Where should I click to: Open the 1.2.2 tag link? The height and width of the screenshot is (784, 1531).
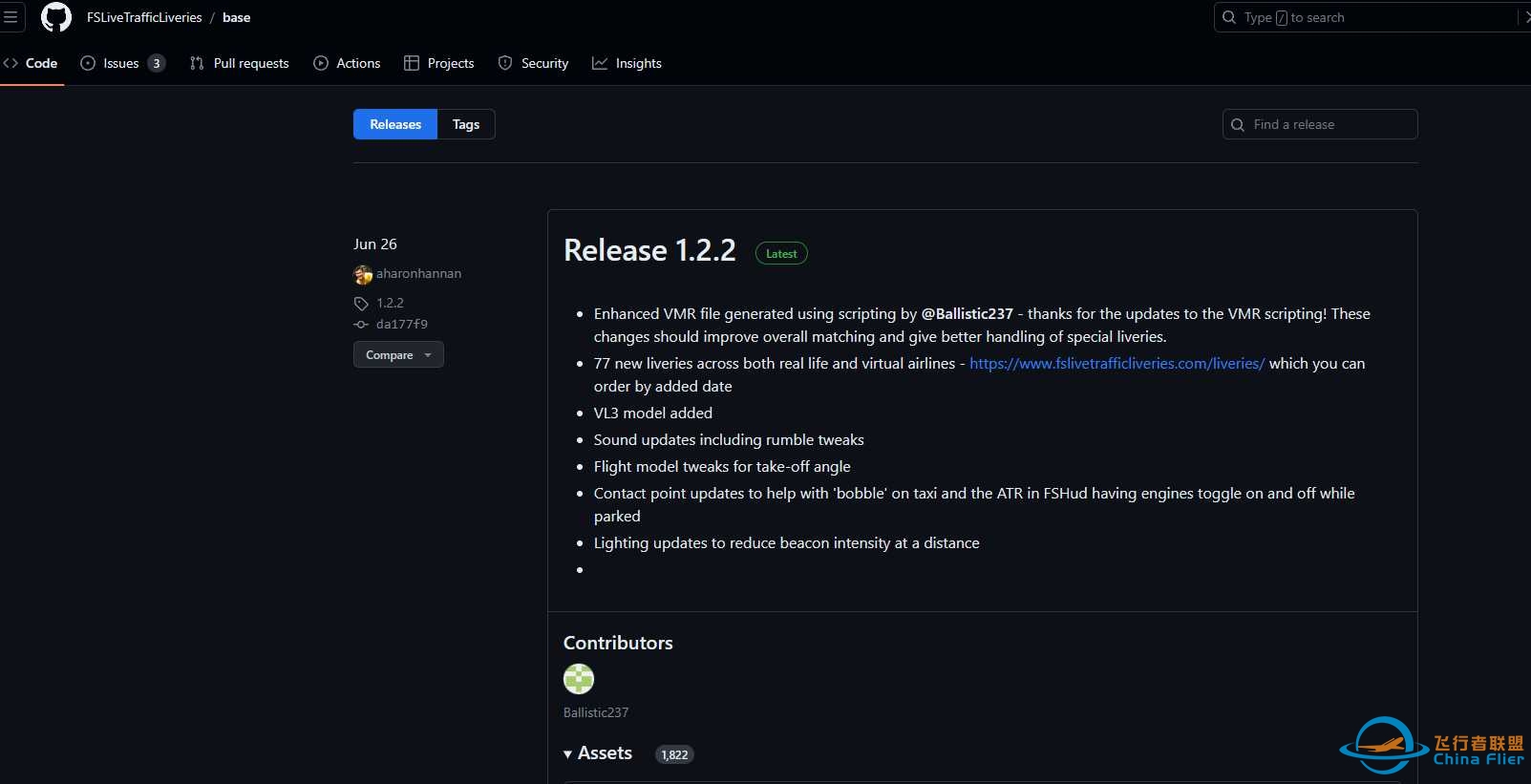[x=390, y=303]
